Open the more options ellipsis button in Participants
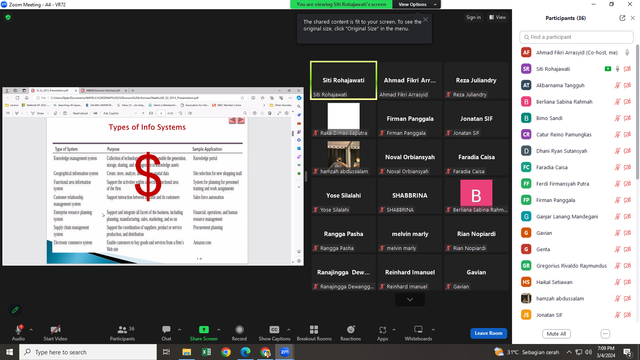 click(x=605, y=334)
